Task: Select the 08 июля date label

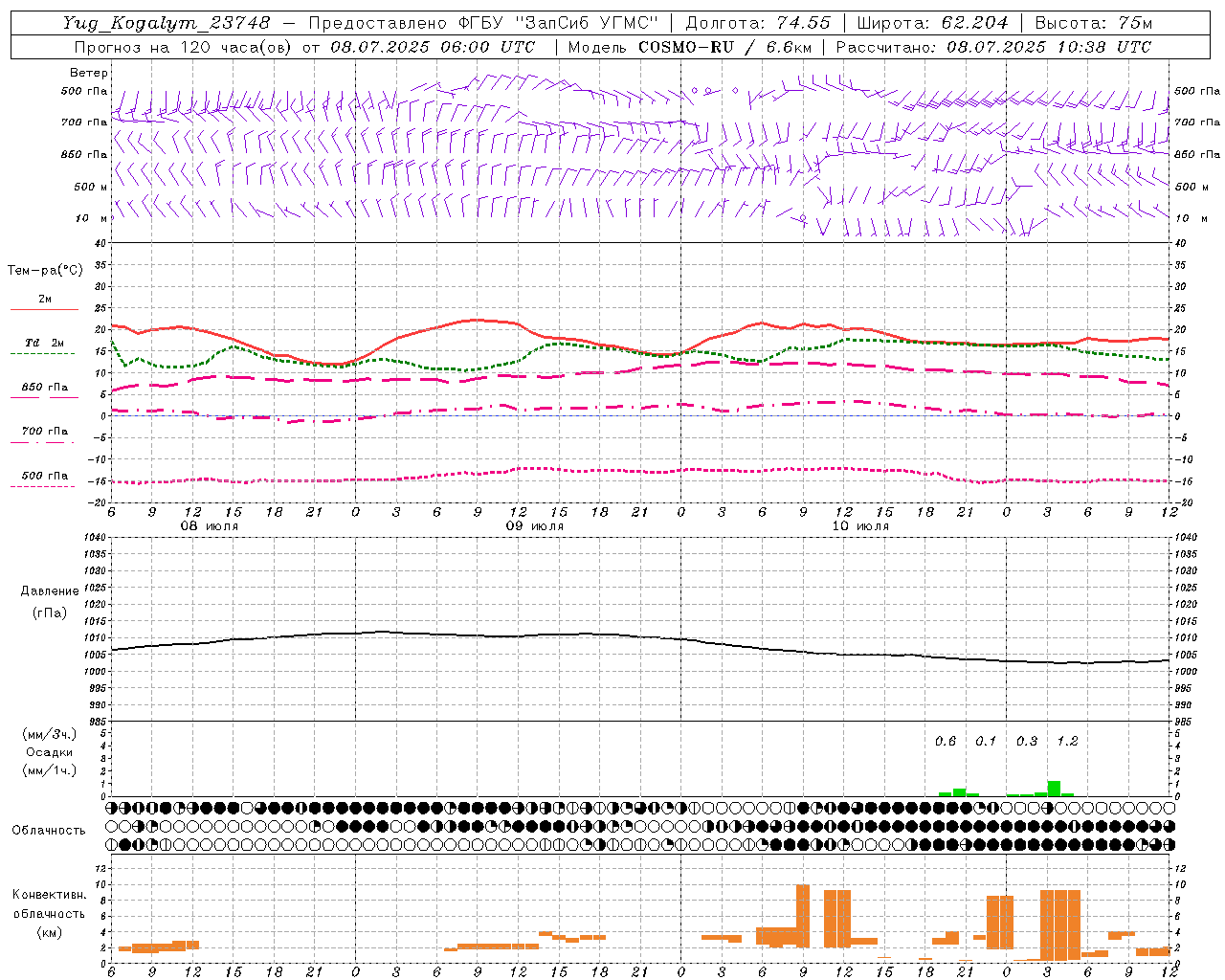Action: (210, 526)
